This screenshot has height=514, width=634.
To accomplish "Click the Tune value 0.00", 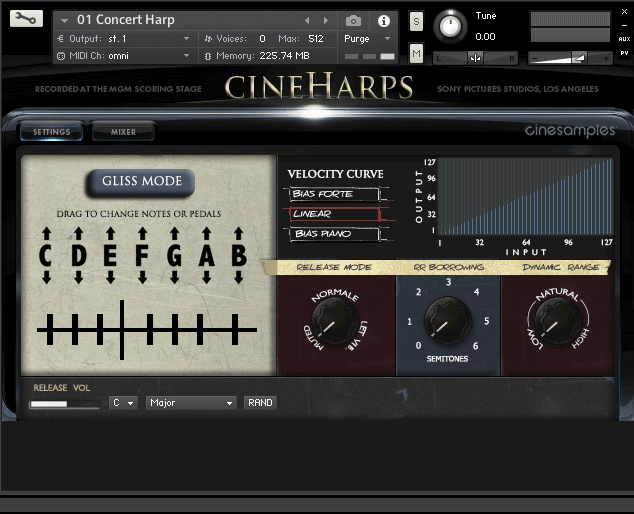I will (x=485, y=37).
